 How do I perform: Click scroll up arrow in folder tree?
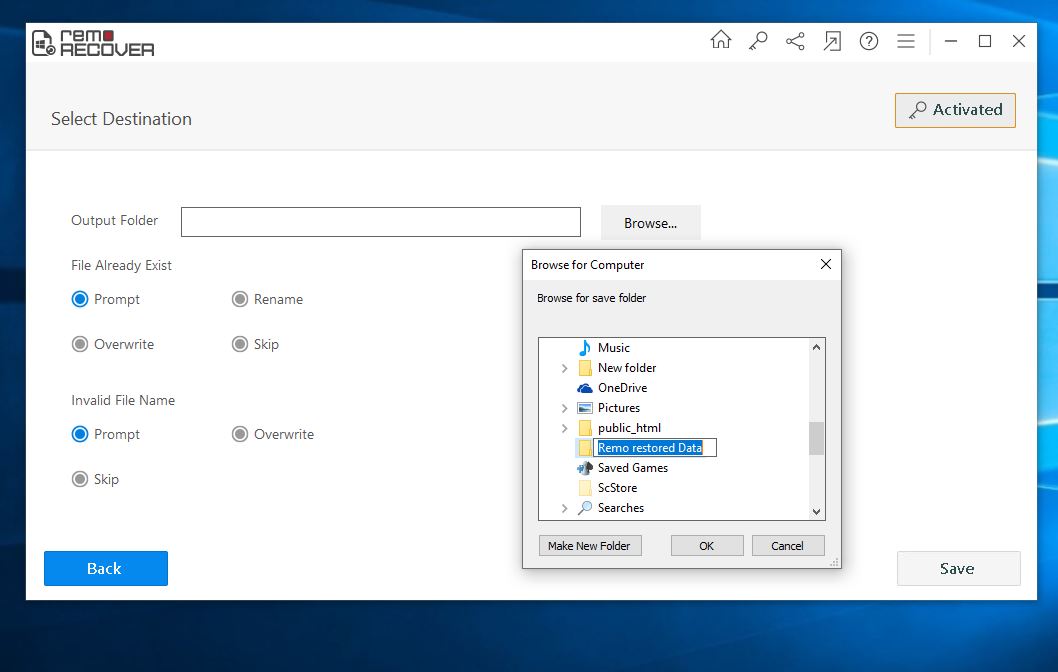click(816, 347)
